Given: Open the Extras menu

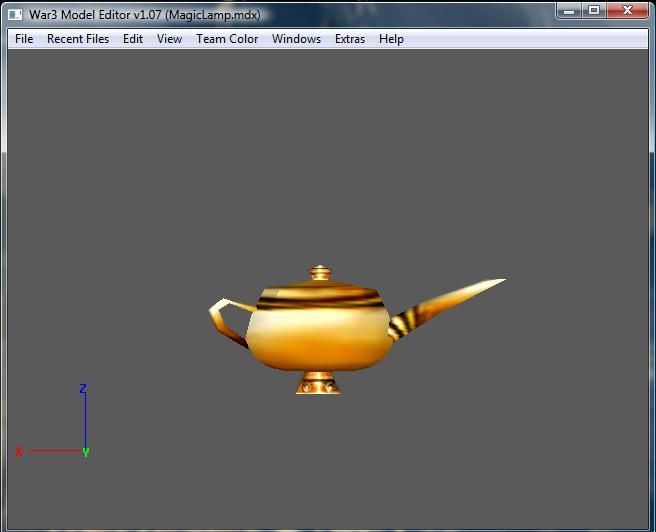Looking at the screenshot, I should coord(350,39).
